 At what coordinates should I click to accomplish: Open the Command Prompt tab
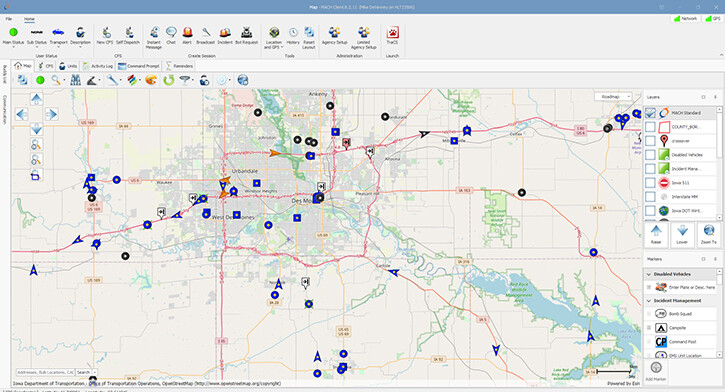tap(139, 66)
